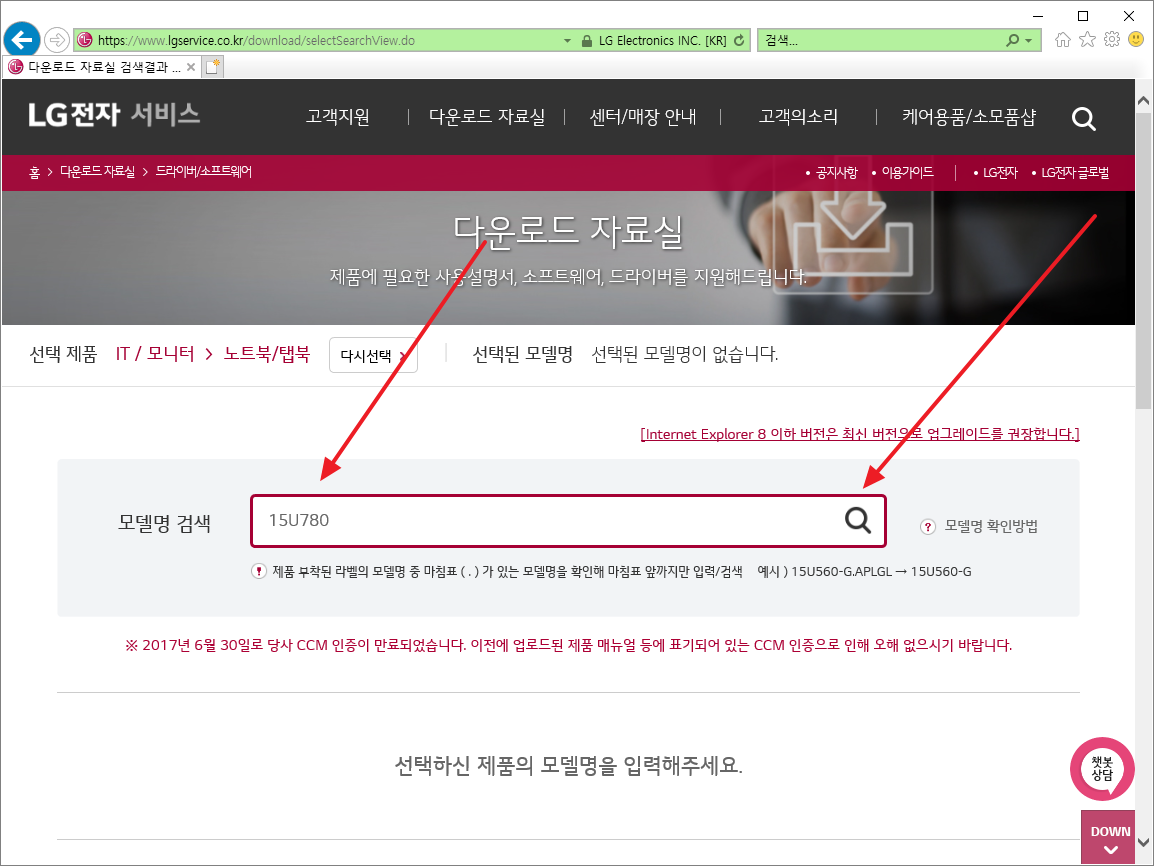
Task: Open the IE settings gear icon
Action: [1111, 40]
